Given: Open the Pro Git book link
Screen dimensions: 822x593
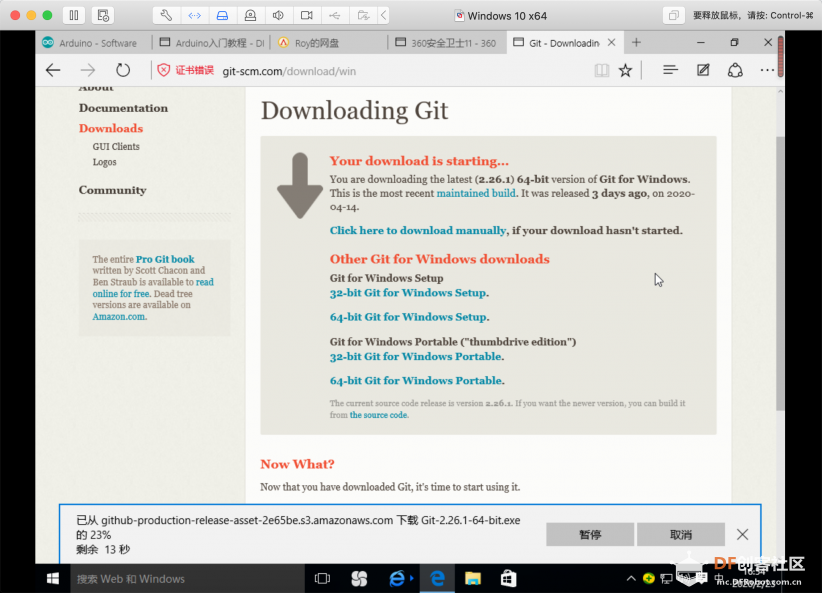Looking at the screenshot, I should coord(165,259).
